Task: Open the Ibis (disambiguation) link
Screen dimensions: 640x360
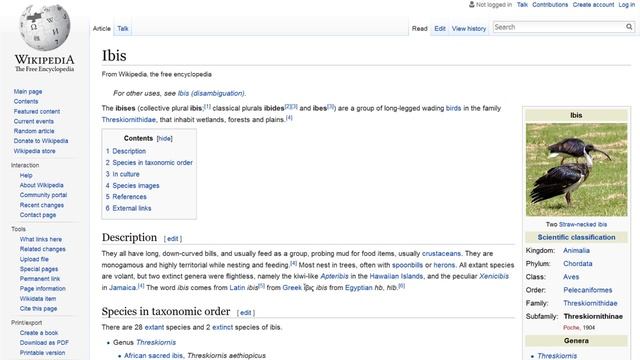Action: pyautogui.click(x=211, y=93)
